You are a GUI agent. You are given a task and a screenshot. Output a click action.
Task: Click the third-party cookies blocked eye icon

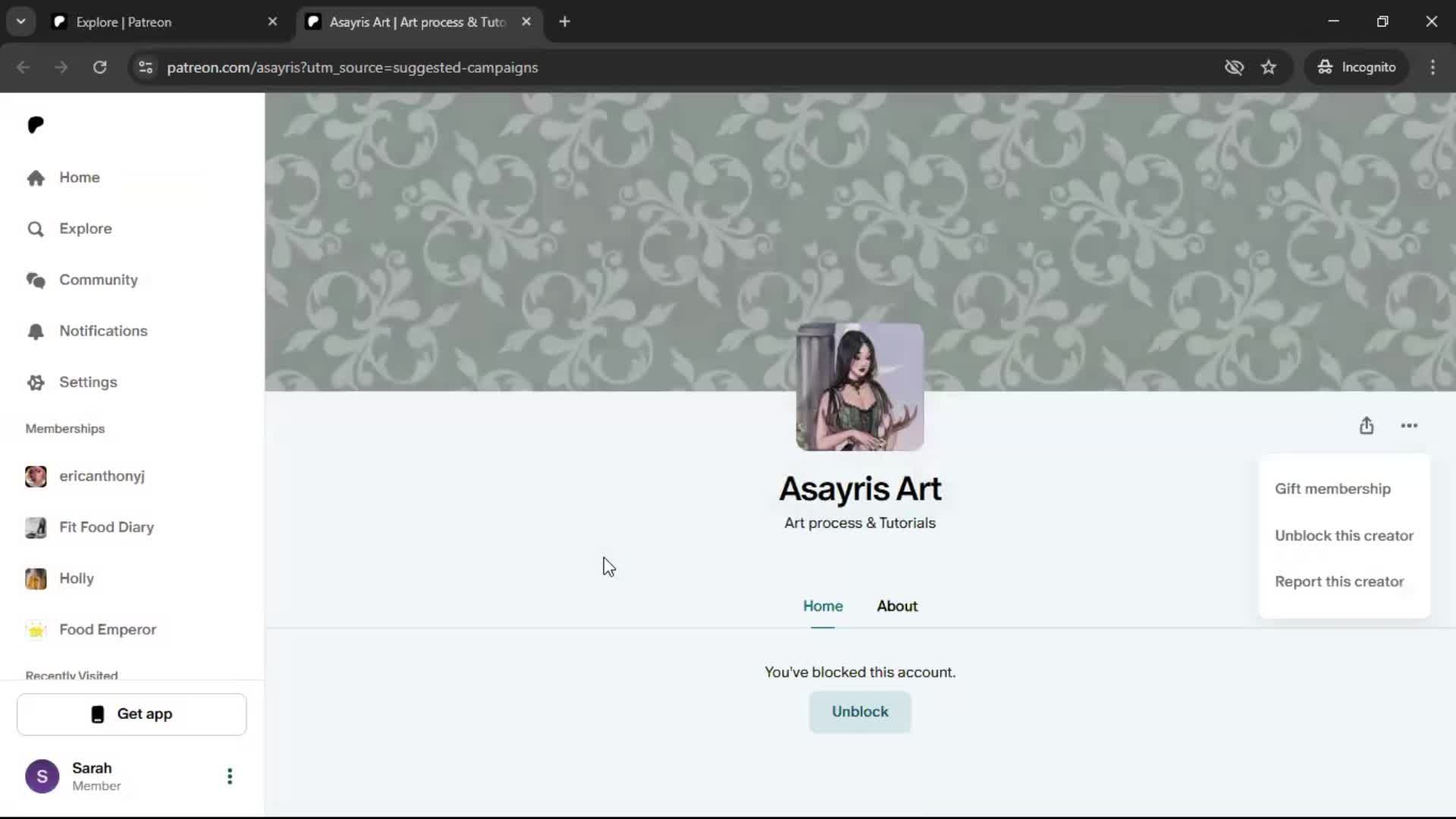coord(1234,67)
